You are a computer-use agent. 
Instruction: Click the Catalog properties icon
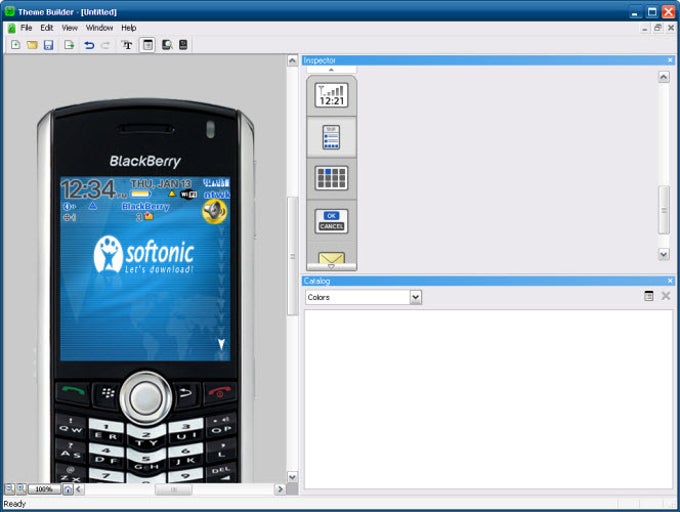click(x=649, y=296)
